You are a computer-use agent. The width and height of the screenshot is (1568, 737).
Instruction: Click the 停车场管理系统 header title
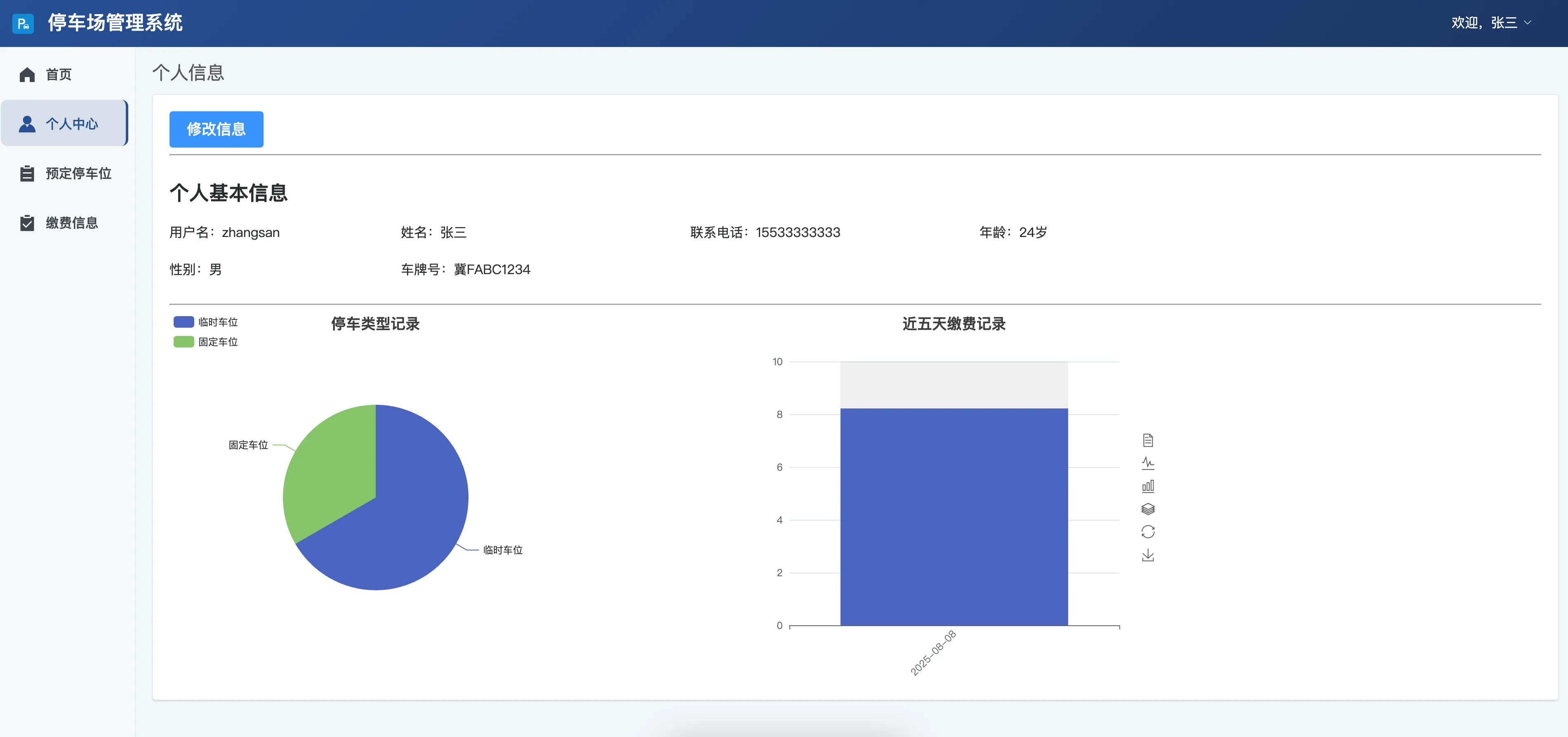[115, 23]
